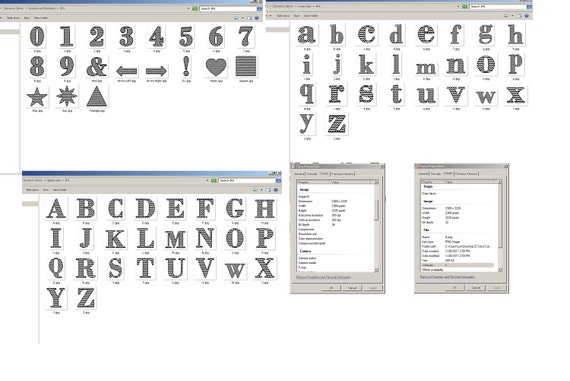
Task: Switch to the Previous Versions tab in the left properties dialog
Action: click(x=342, y=174)
